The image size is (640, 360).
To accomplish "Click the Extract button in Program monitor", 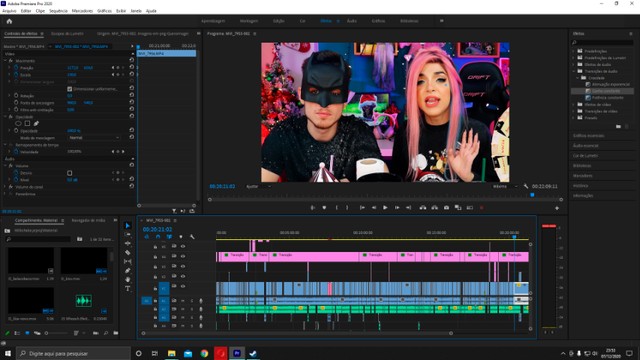I will pyautogui.click(x=435, y=208).
